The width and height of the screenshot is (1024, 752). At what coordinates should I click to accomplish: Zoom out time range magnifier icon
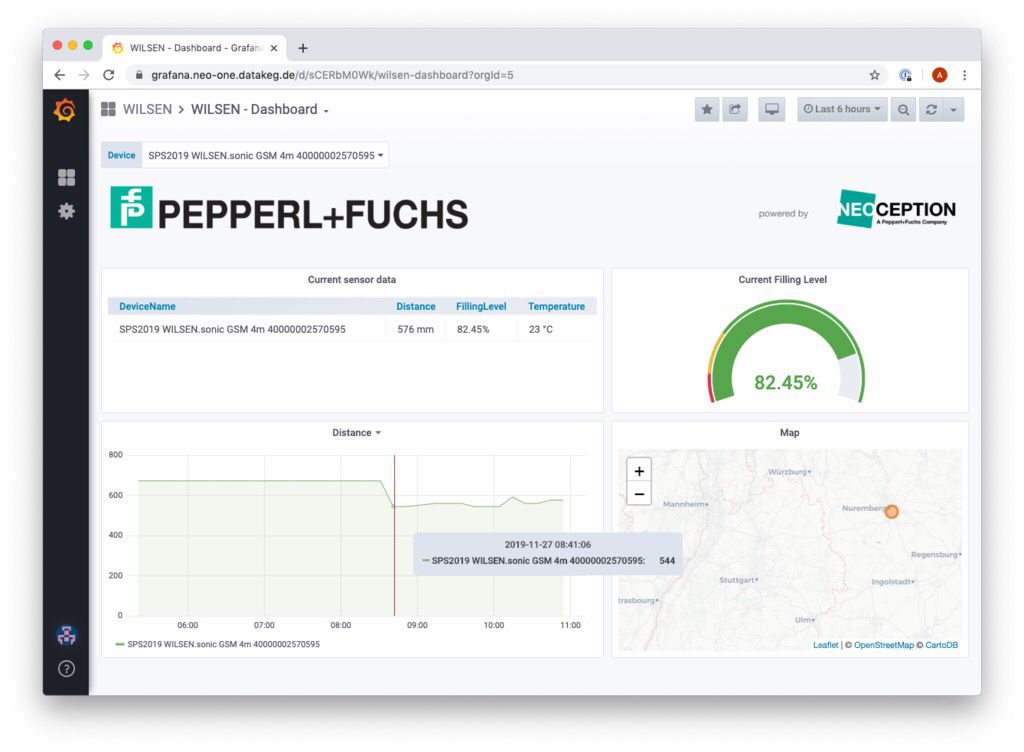point(903,110)
